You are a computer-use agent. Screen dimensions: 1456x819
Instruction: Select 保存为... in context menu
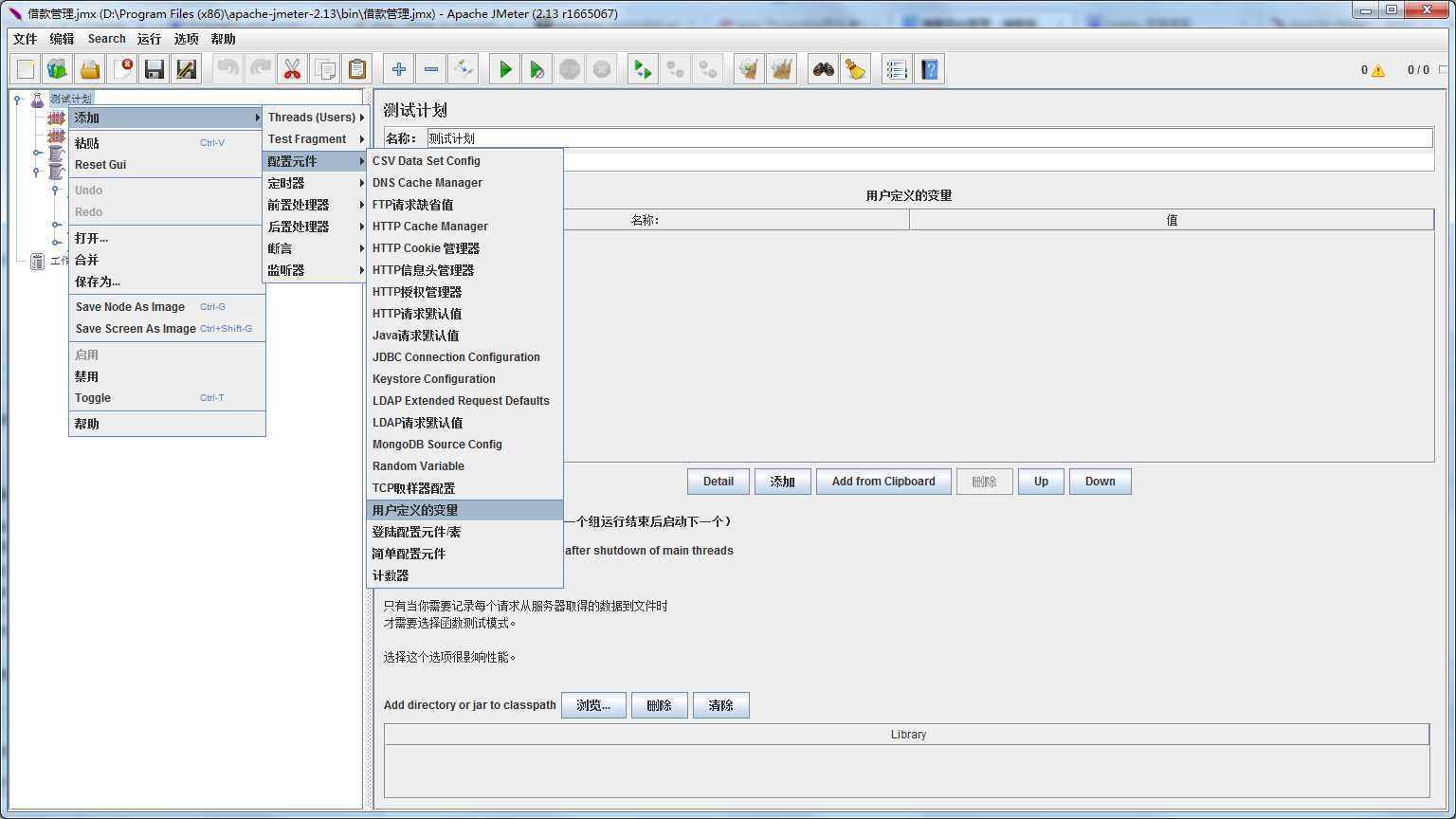167,282
